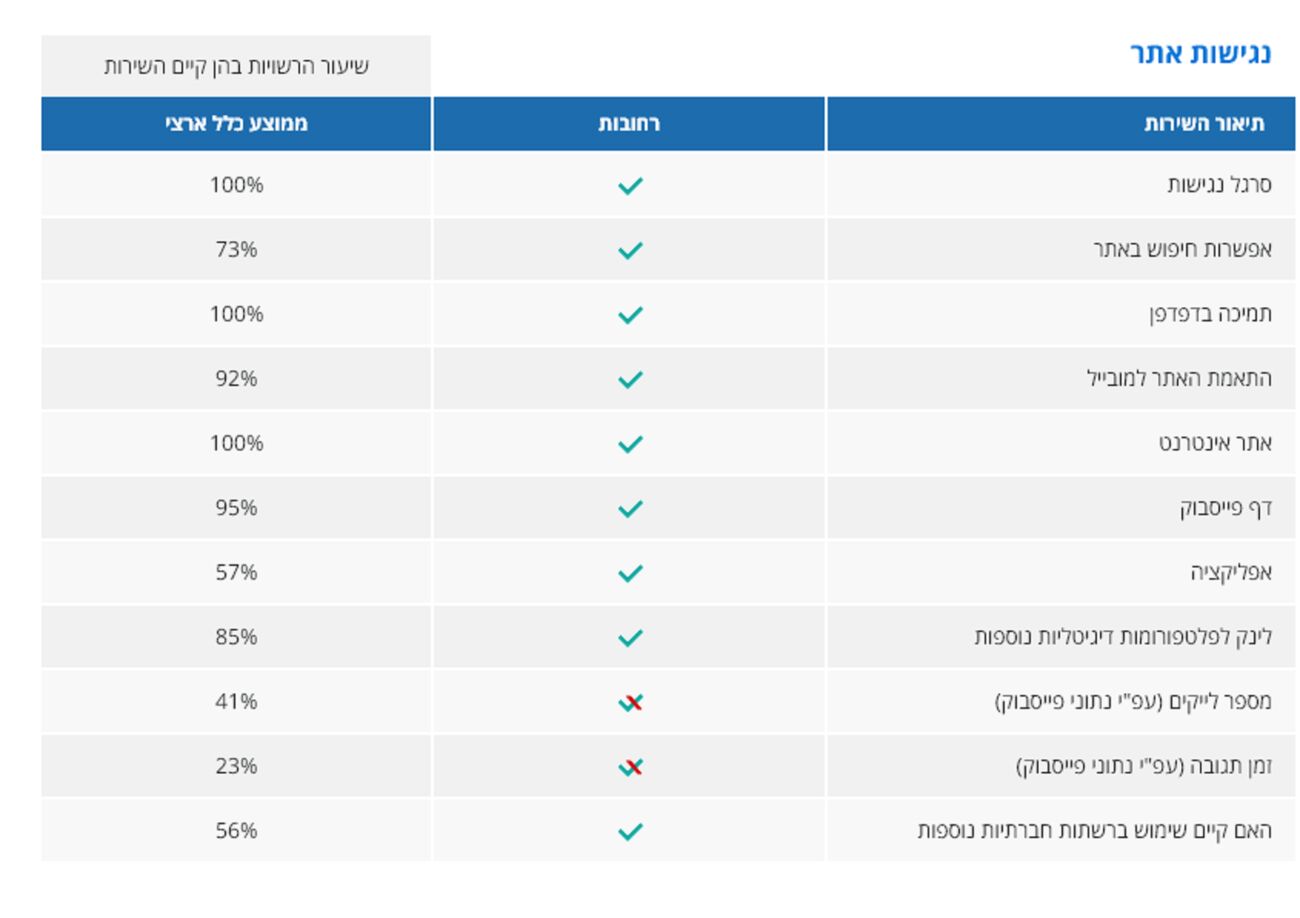This screenshot has height=918, width=1300.
Task: Click the checkmark for אפשרות חיפוש באתר
Action: click(630, 250)
